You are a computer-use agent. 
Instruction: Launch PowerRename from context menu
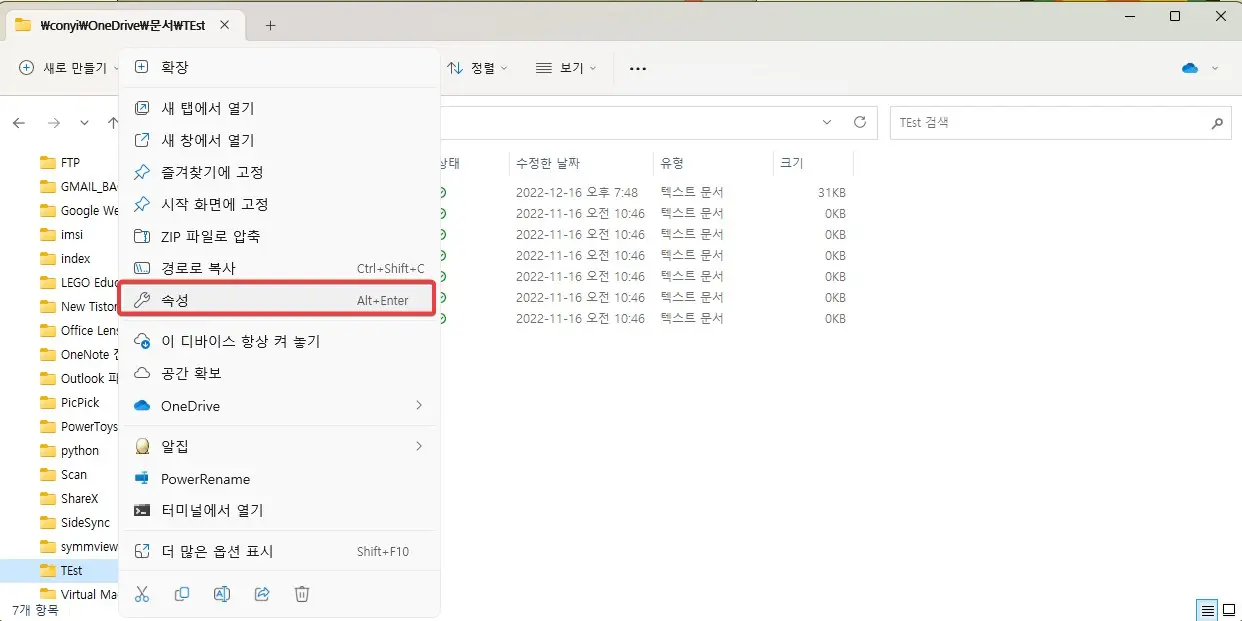279,478
